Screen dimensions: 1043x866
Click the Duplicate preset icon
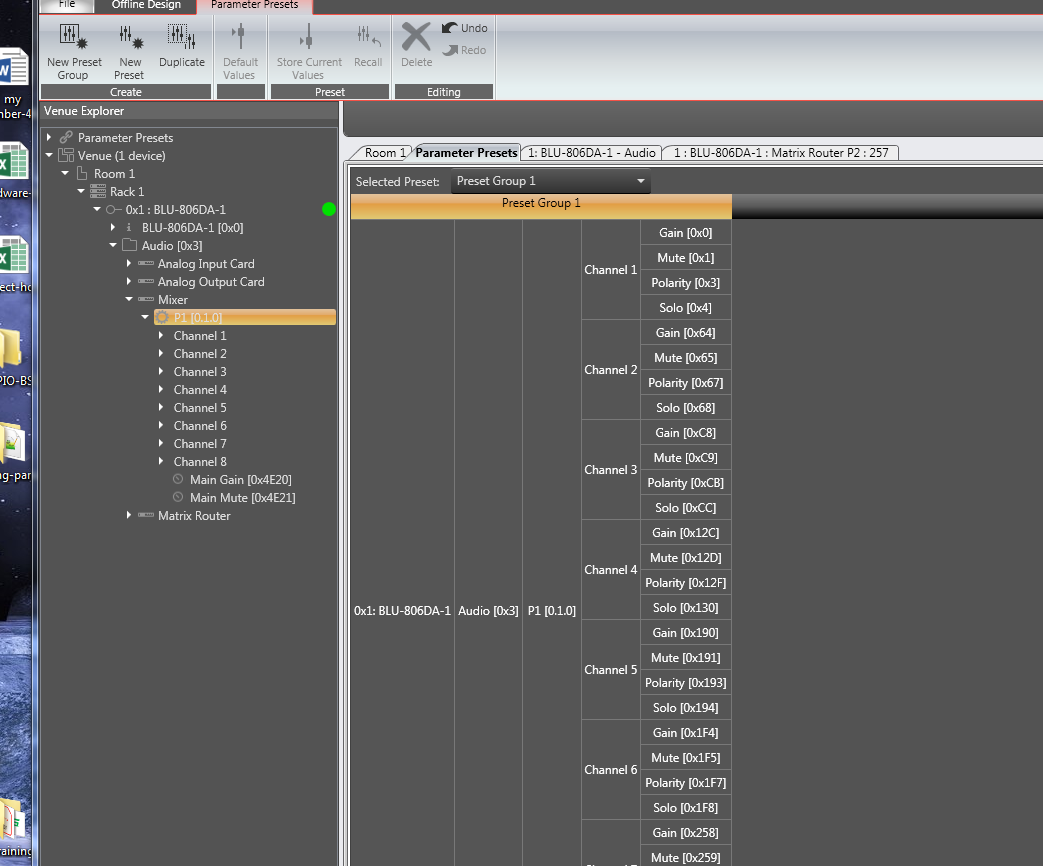click(x=182, y=37)
